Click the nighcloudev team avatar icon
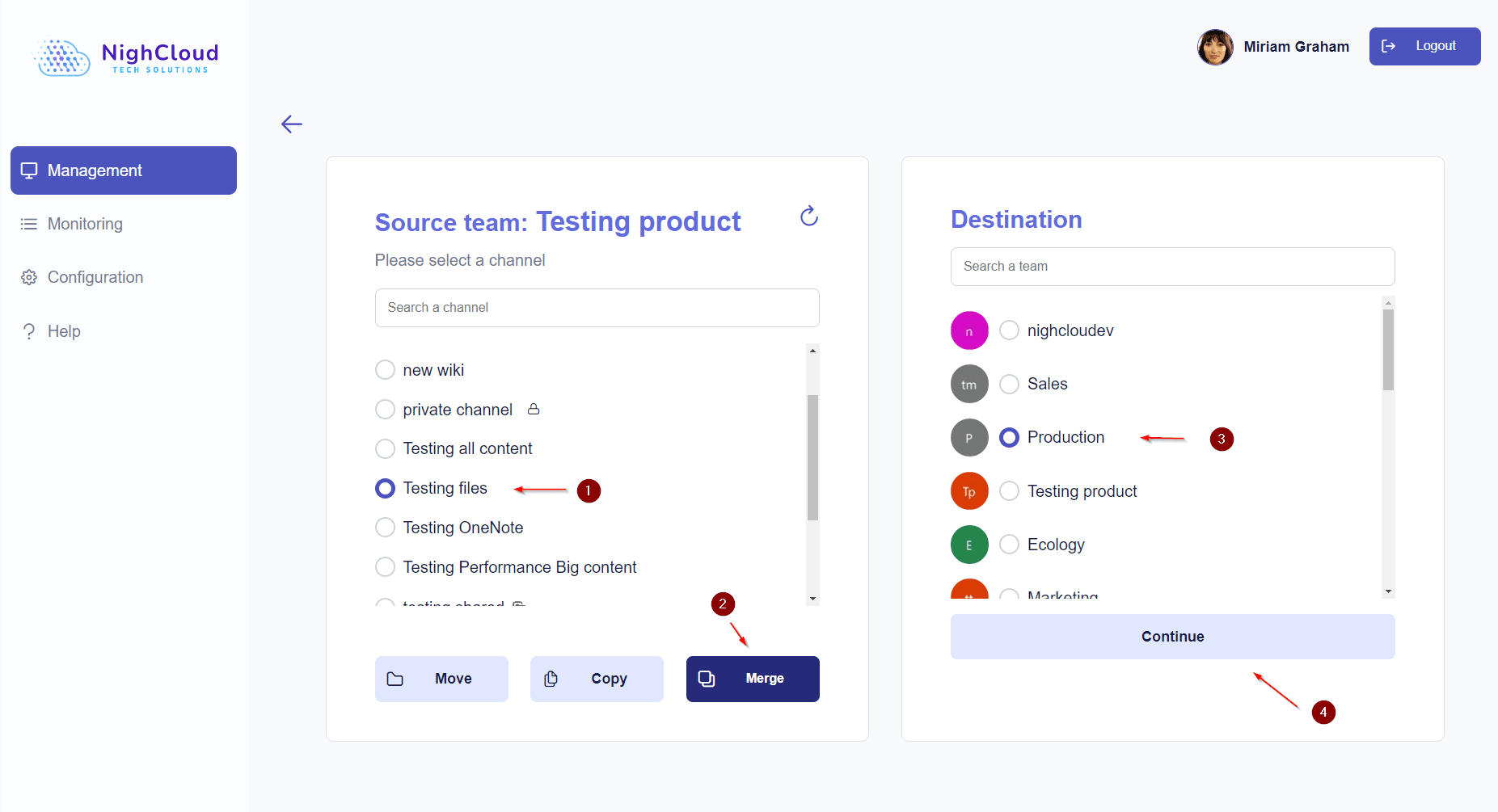Image resolution: width=1498 pixels, height=812 pixels. [968, 330]
